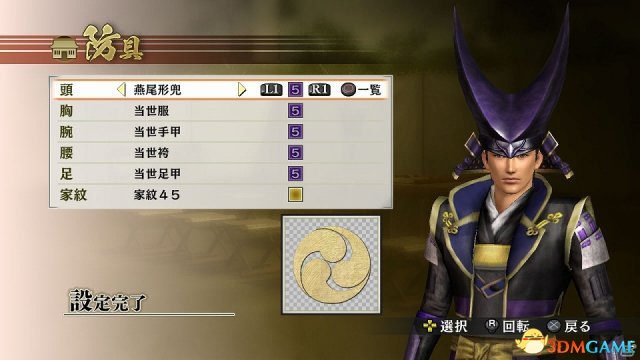Click the 回転 R-stick icon
This screenshot has width=640, height=360.
pyautogui.click(x=491, y=326)
